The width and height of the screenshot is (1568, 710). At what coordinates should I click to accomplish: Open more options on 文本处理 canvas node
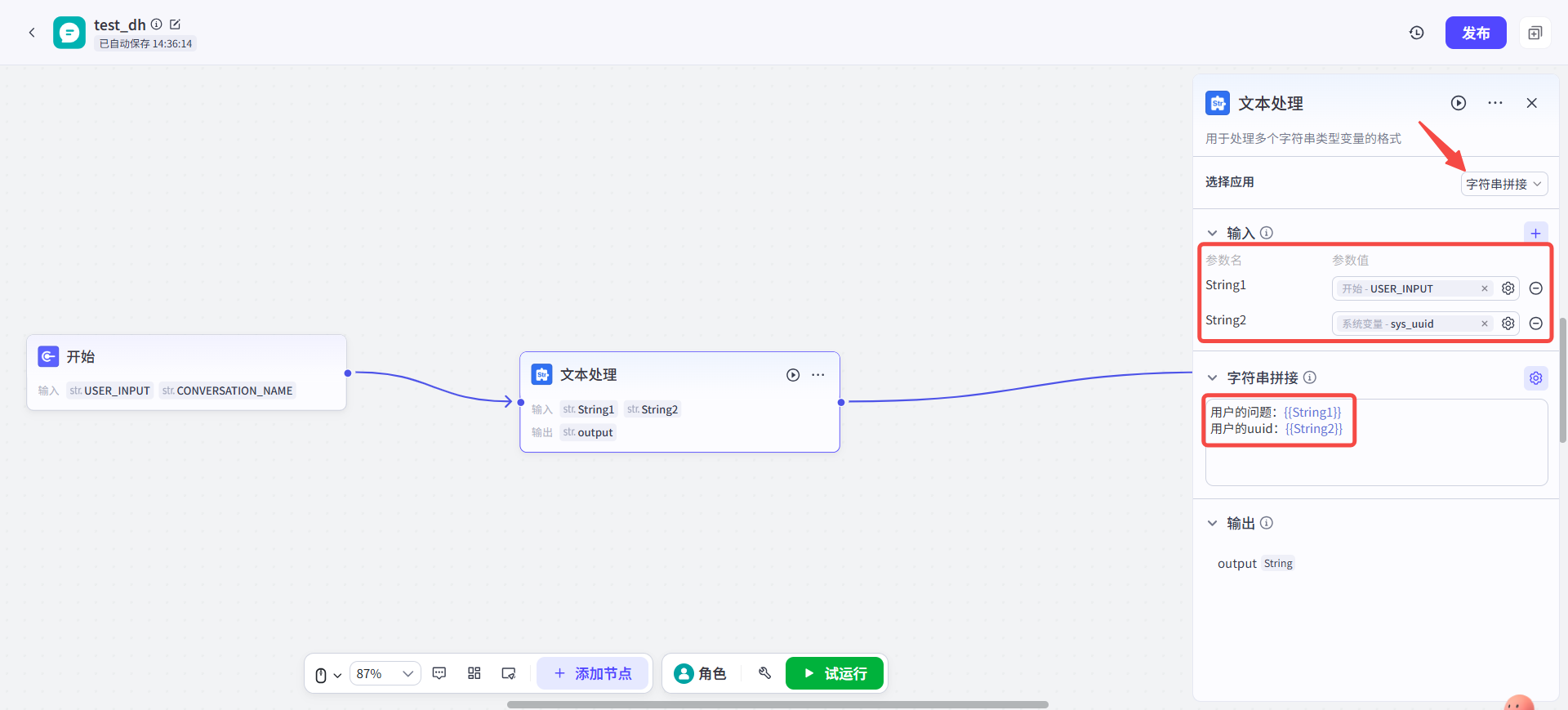pos(818,375)
